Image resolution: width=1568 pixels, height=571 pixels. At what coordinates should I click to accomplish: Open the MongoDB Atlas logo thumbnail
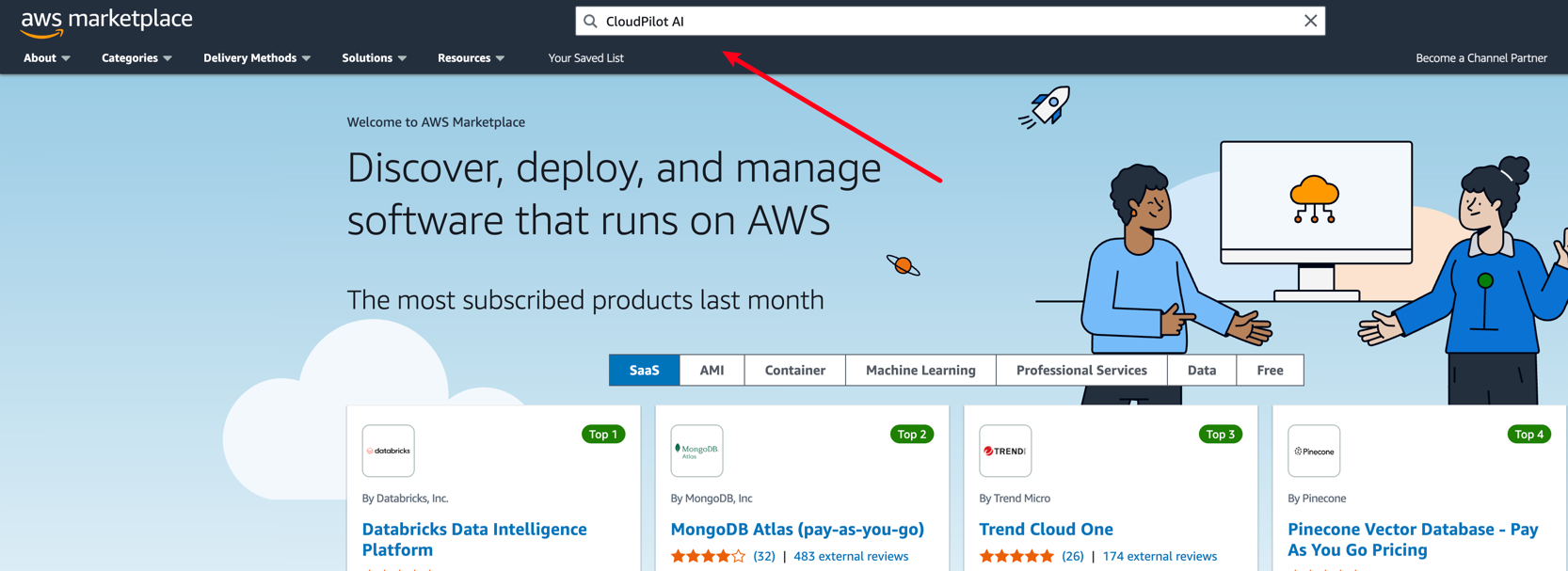(x=696, y=451)
